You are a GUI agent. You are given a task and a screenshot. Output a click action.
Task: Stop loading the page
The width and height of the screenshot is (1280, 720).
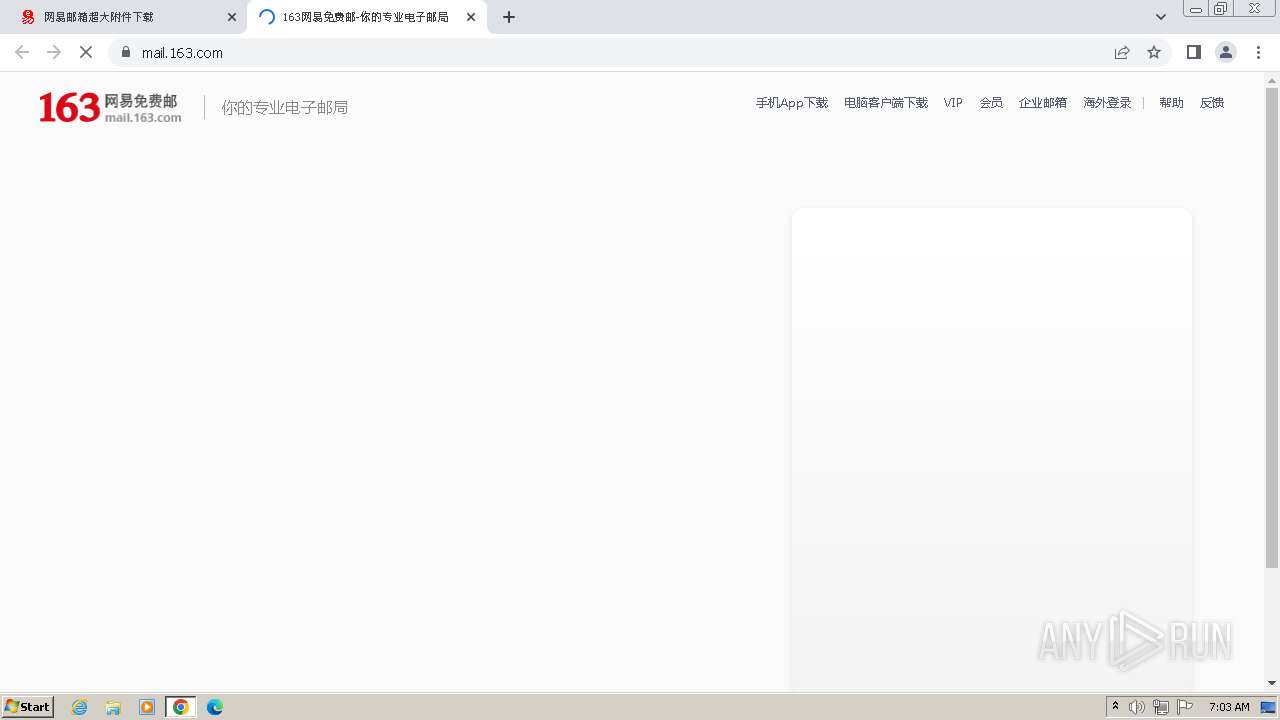(86, 52)
